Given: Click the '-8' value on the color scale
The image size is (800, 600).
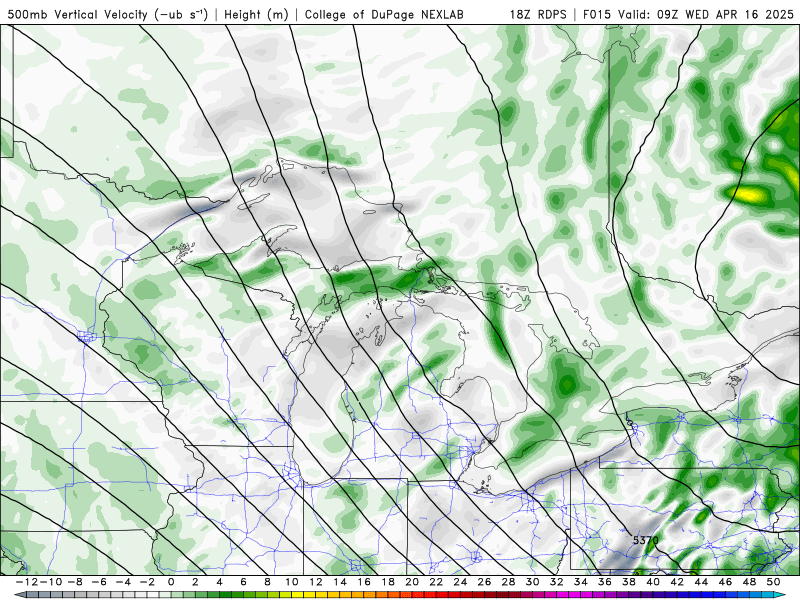Looking at the screenshot, I should coord(76,582).
